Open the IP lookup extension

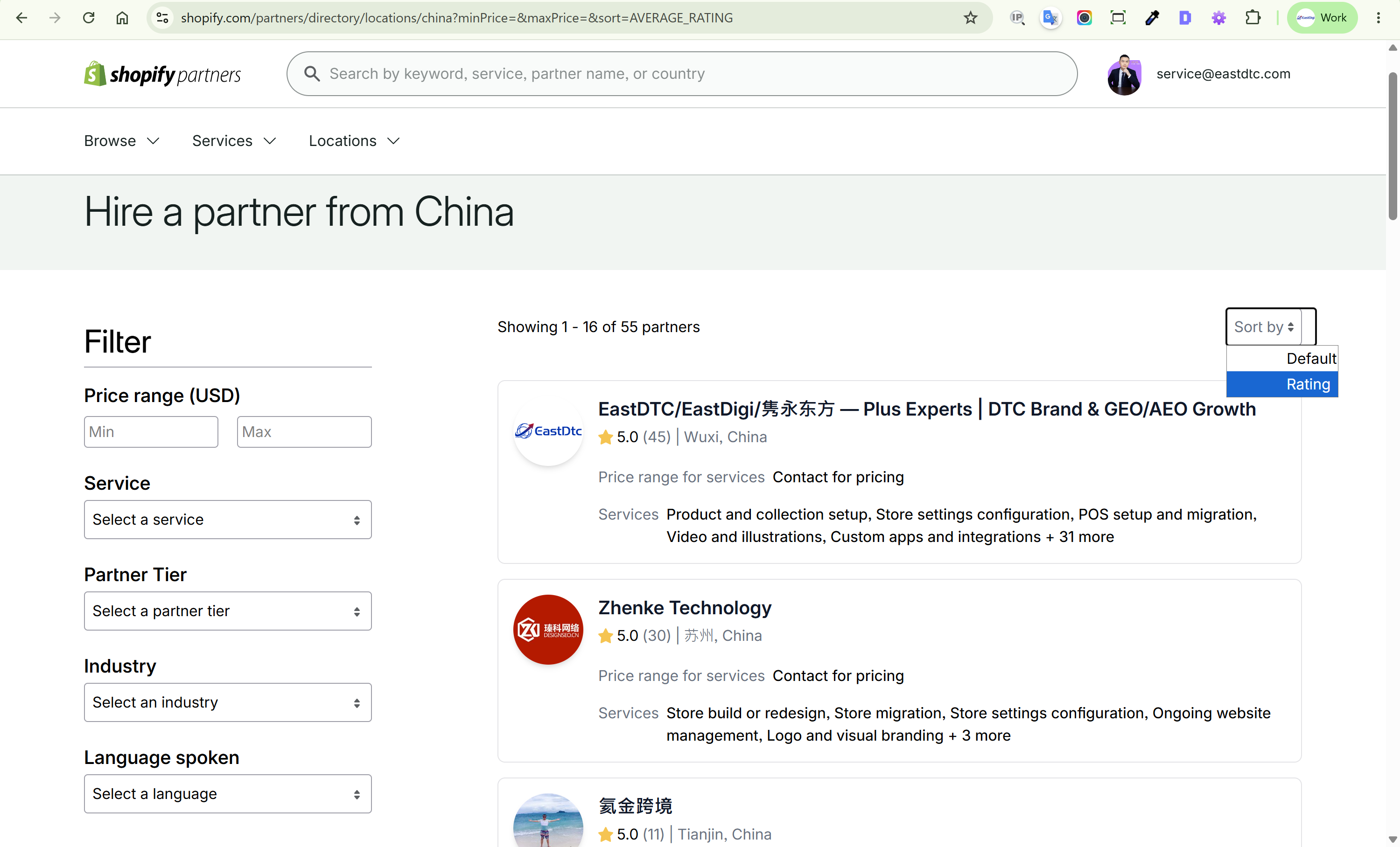click(x=1017, y=18)
